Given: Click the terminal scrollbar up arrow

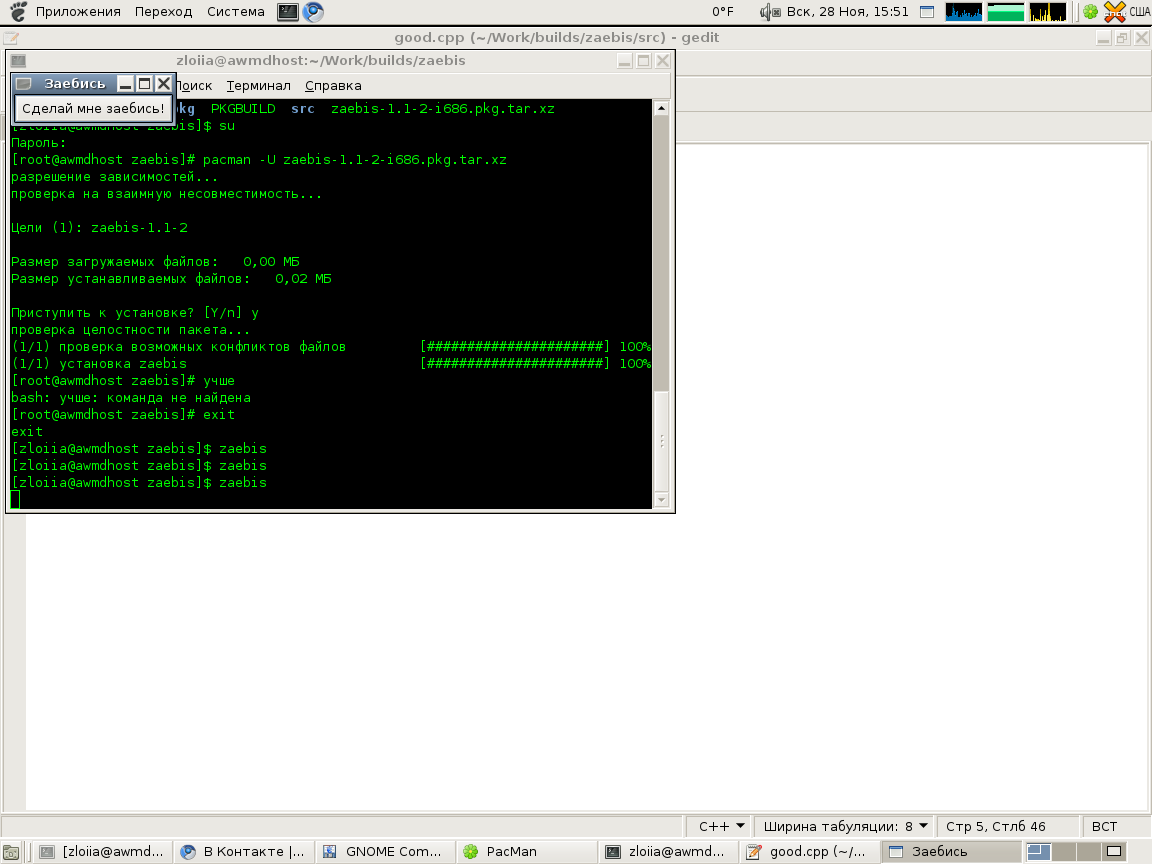Looking at the screenshot, I should pos(661,108).
